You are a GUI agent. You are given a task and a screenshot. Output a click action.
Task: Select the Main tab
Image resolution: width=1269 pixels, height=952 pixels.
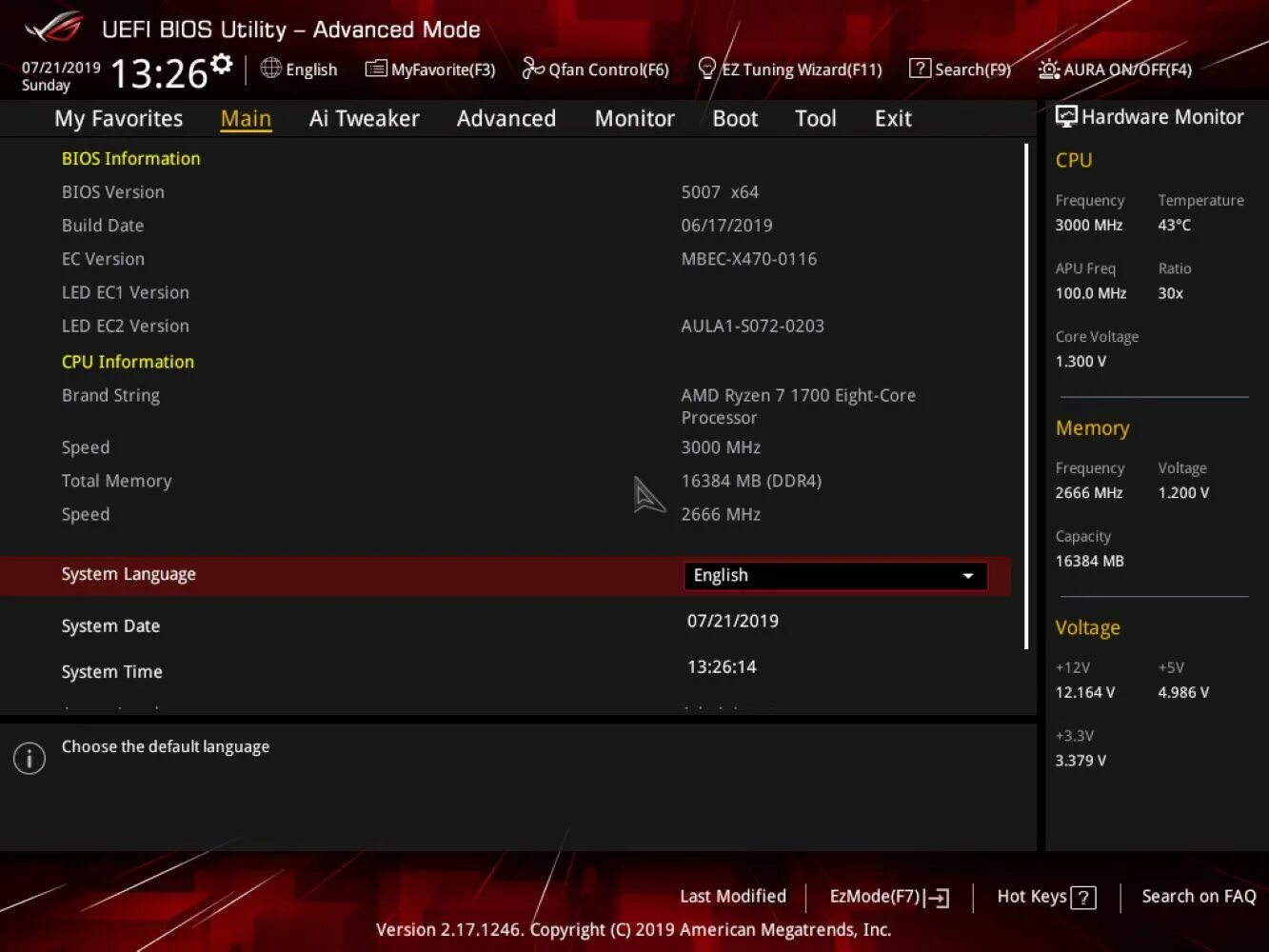246,118
